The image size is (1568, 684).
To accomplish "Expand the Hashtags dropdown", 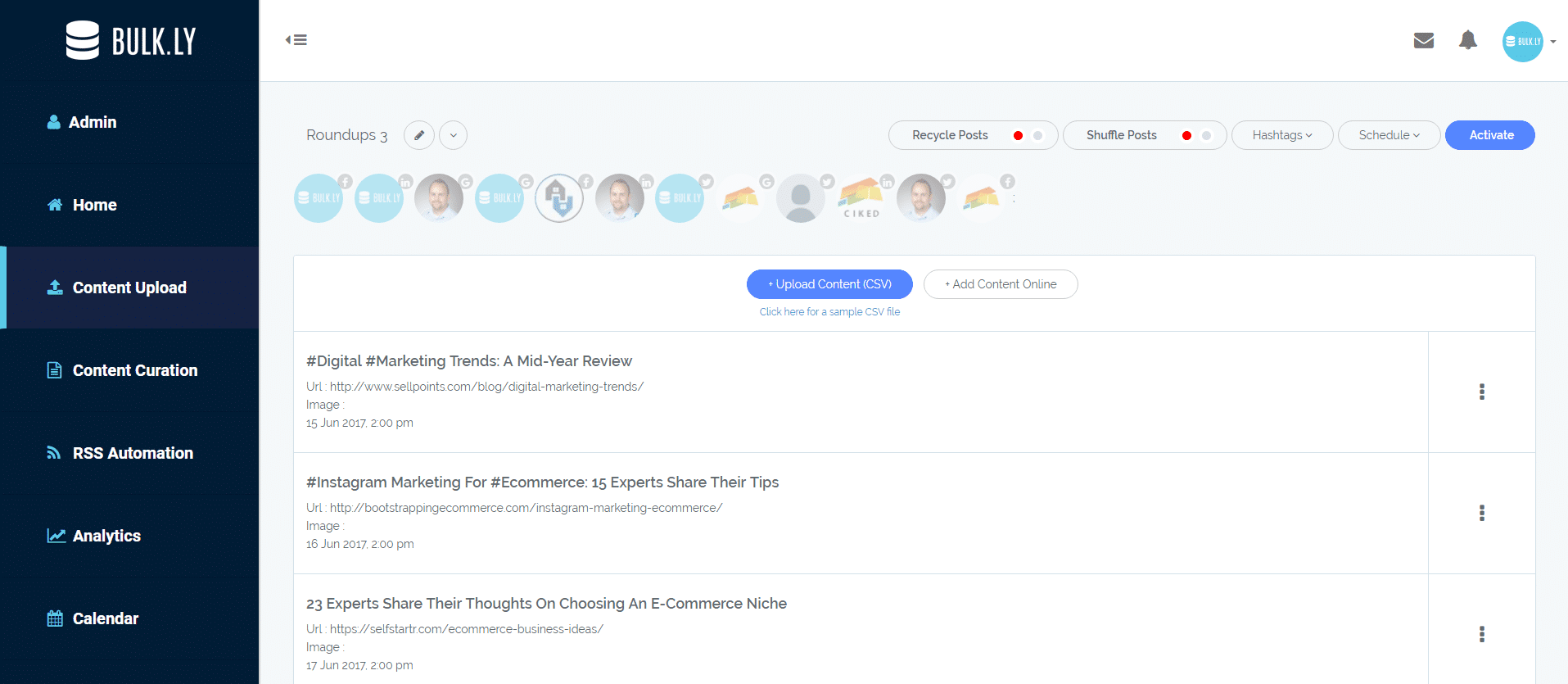I will [1281, 135].
